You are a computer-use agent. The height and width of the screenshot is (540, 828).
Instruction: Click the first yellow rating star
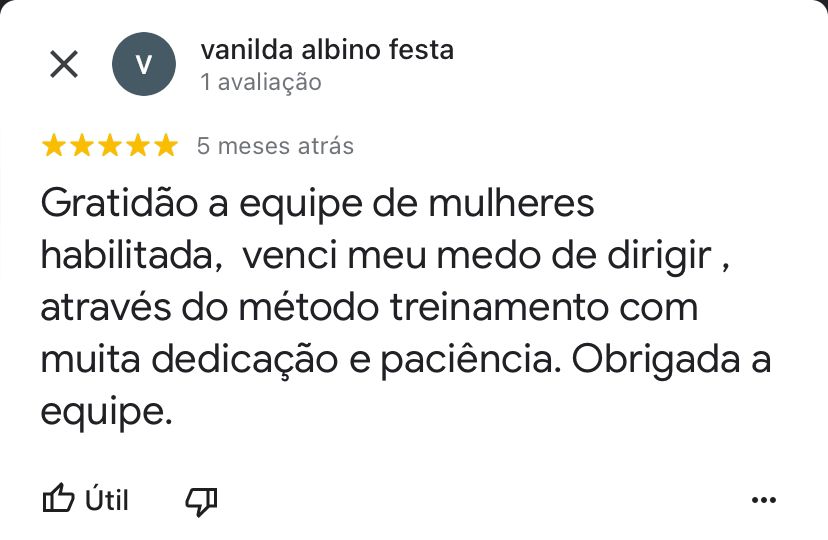pyautogui.click(x=54, y=146)
